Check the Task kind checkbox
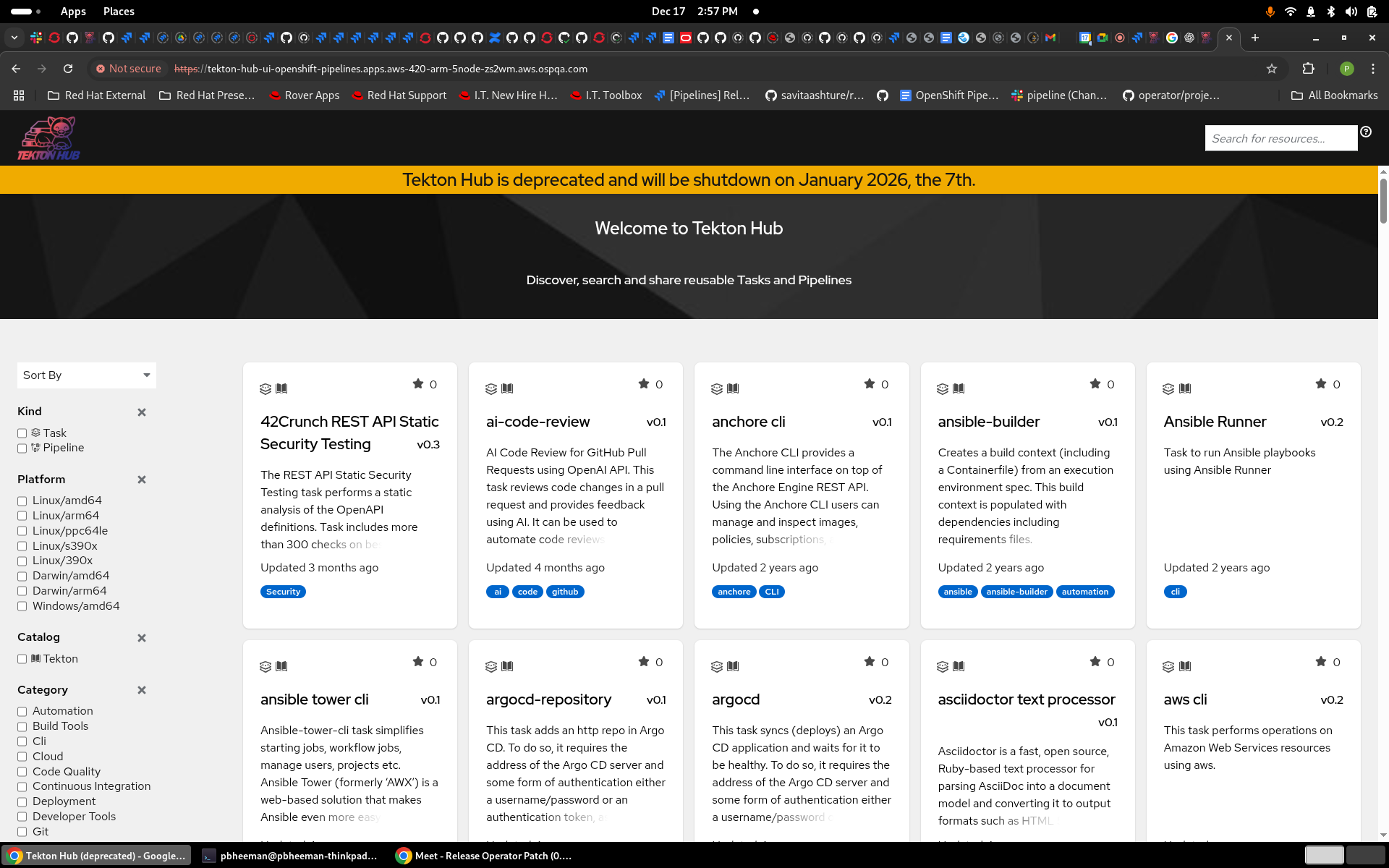This screenshot has width=1389, height=868. (22, 433)
